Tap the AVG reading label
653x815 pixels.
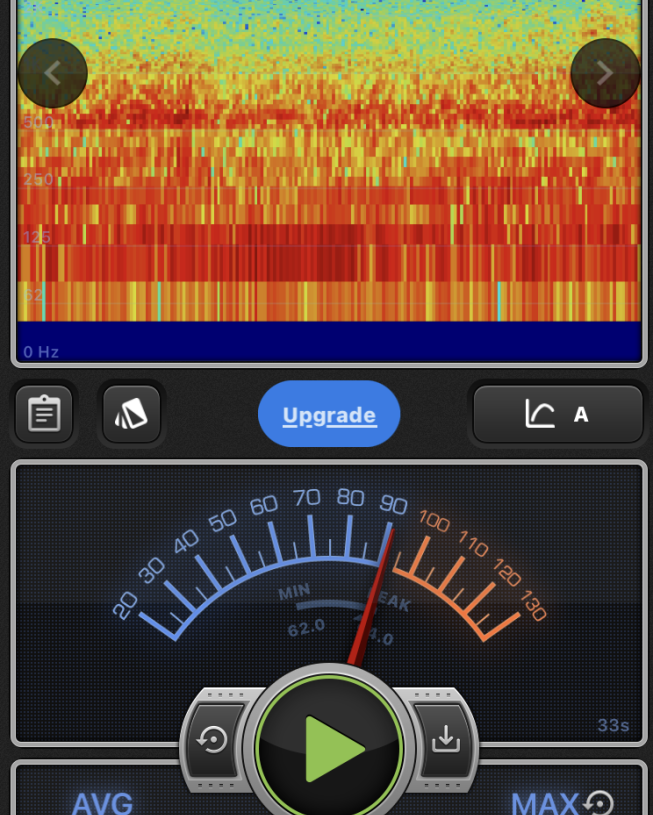pos(102,803)
